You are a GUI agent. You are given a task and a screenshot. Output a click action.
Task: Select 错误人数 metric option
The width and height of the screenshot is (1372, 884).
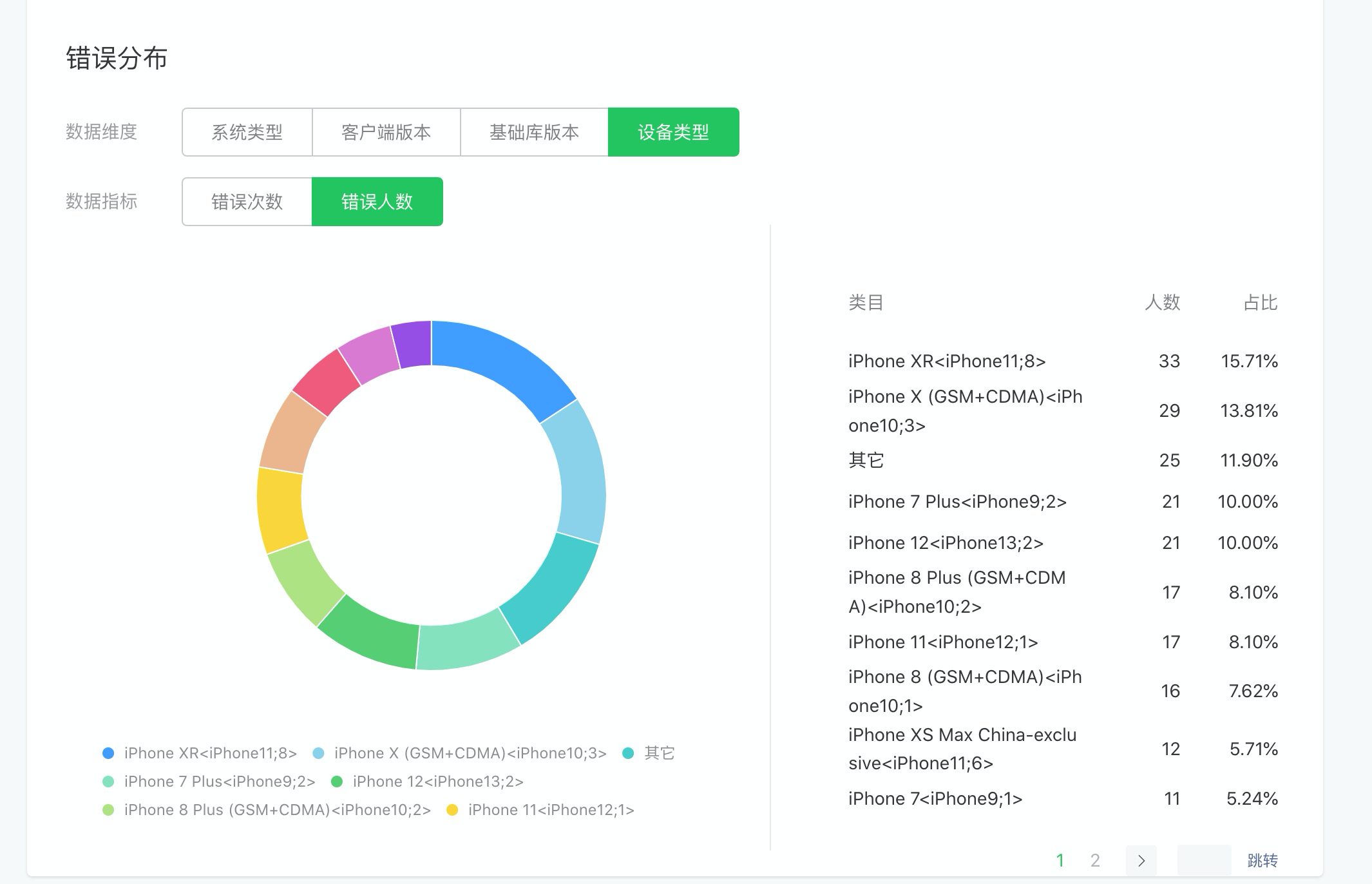coord(377,202)
